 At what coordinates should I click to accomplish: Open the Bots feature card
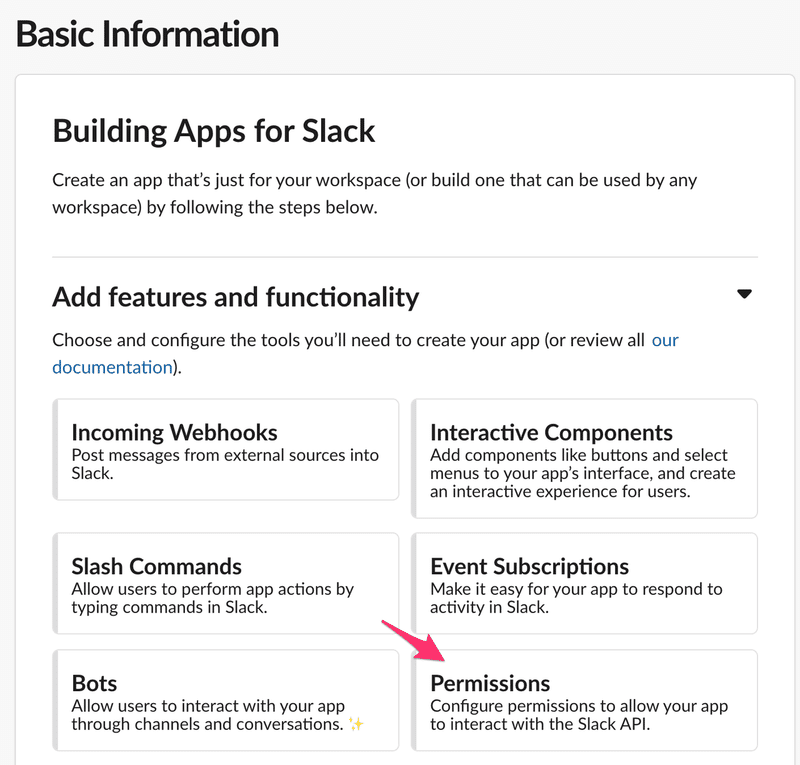[226, 700]
